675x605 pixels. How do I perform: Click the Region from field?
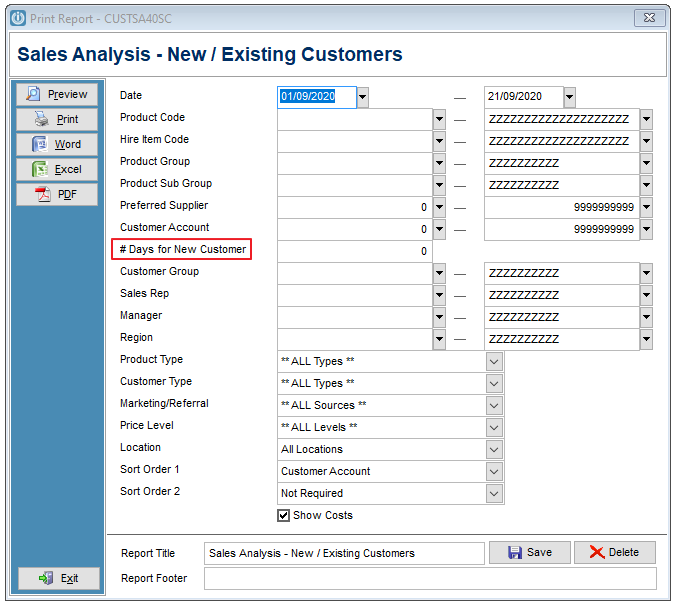[355, 339]
